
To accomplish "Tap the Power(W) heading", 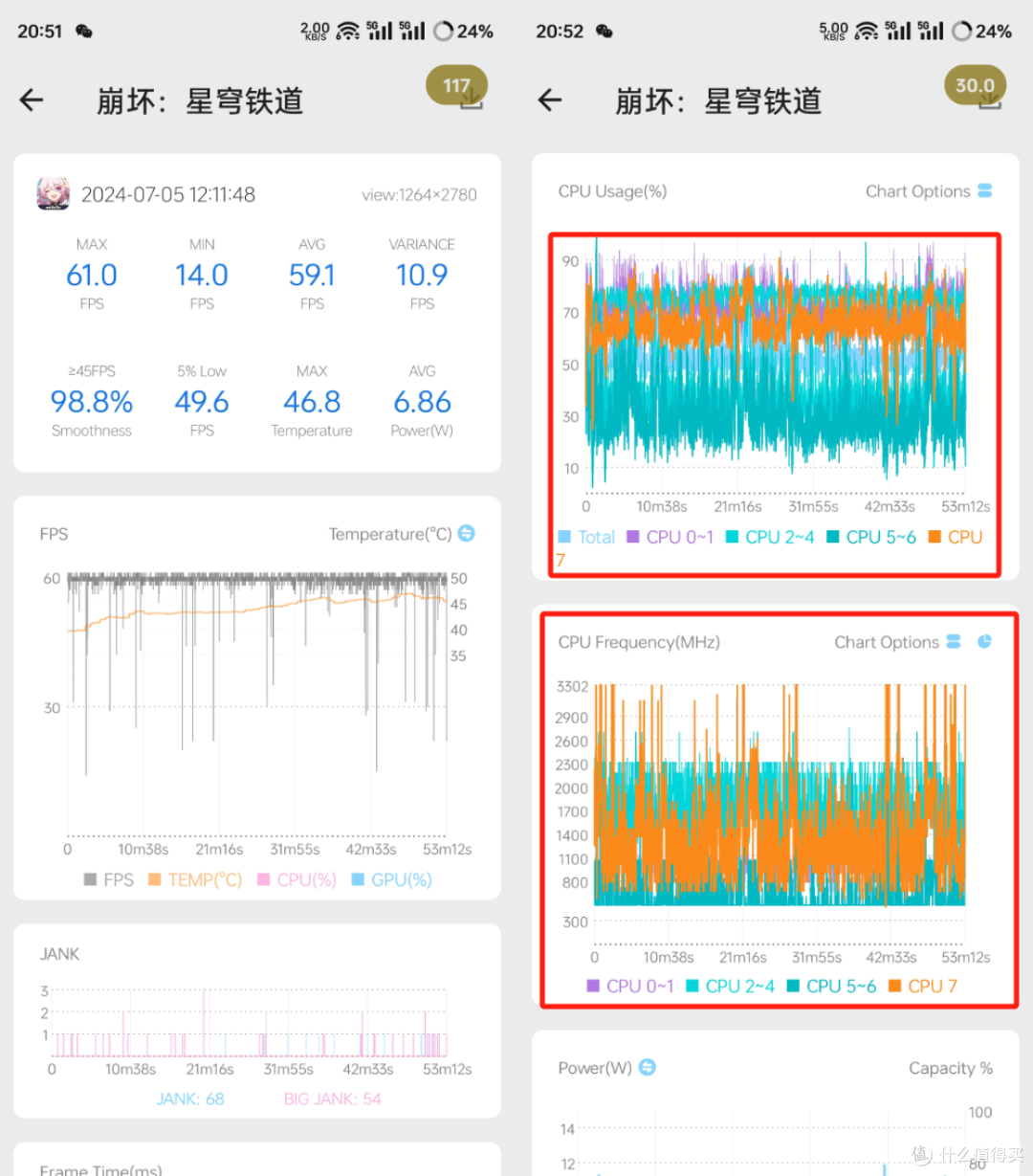I will click(x=595, y=1068).
